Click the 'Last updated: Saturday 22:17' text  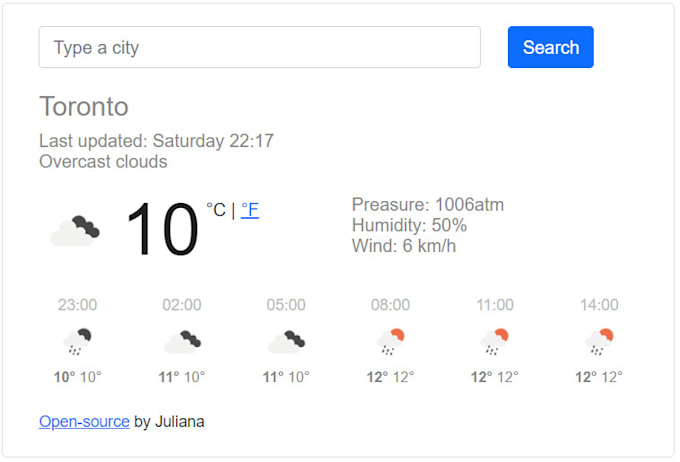point(156,141)
